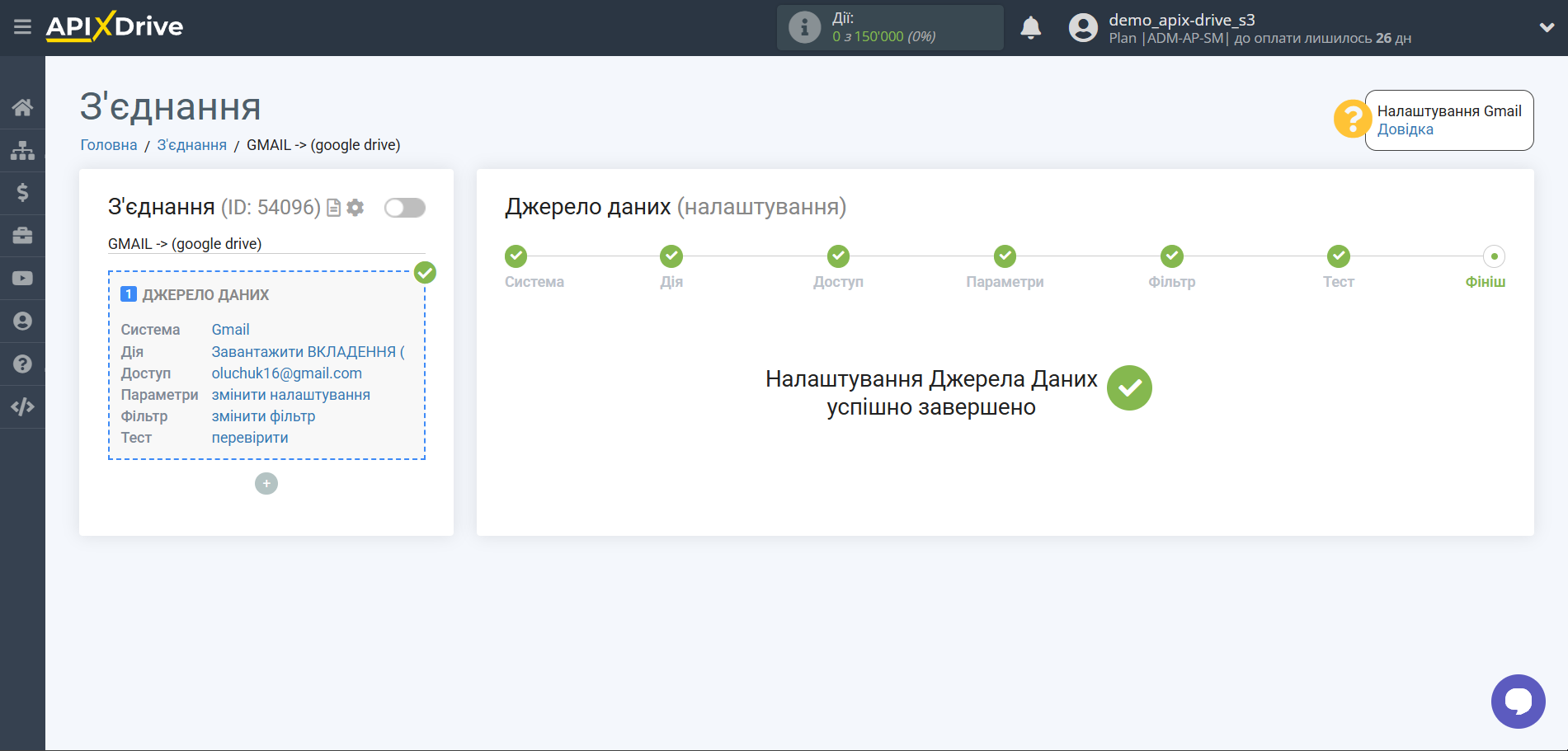This screenshot has width=1568, height=751.
Task: Click the ApiX-Drive logo
Action: tap(115, 26)
